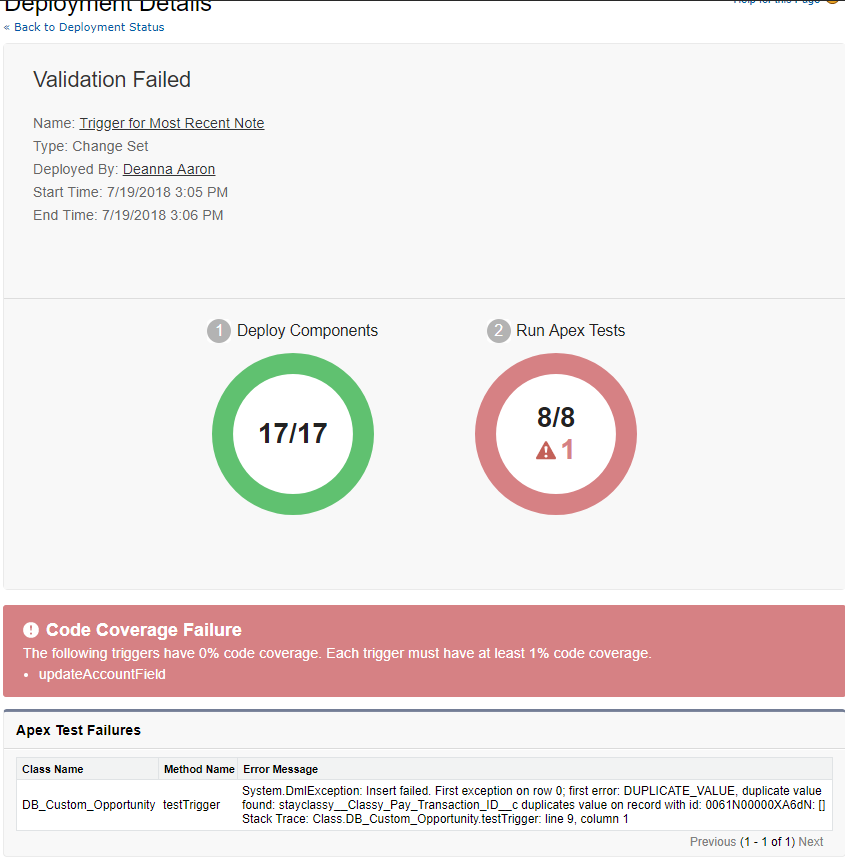Go to Next page of test failures
Screen dimensions: 845x857
[x=811, y=842]
